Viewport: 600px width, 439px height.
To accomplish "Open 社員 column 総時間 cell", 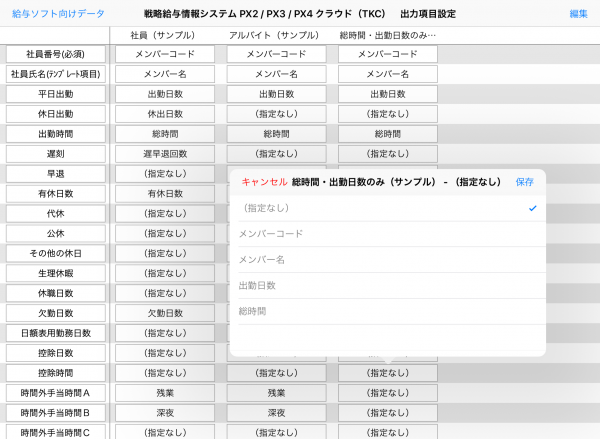I will coord(165,134).
